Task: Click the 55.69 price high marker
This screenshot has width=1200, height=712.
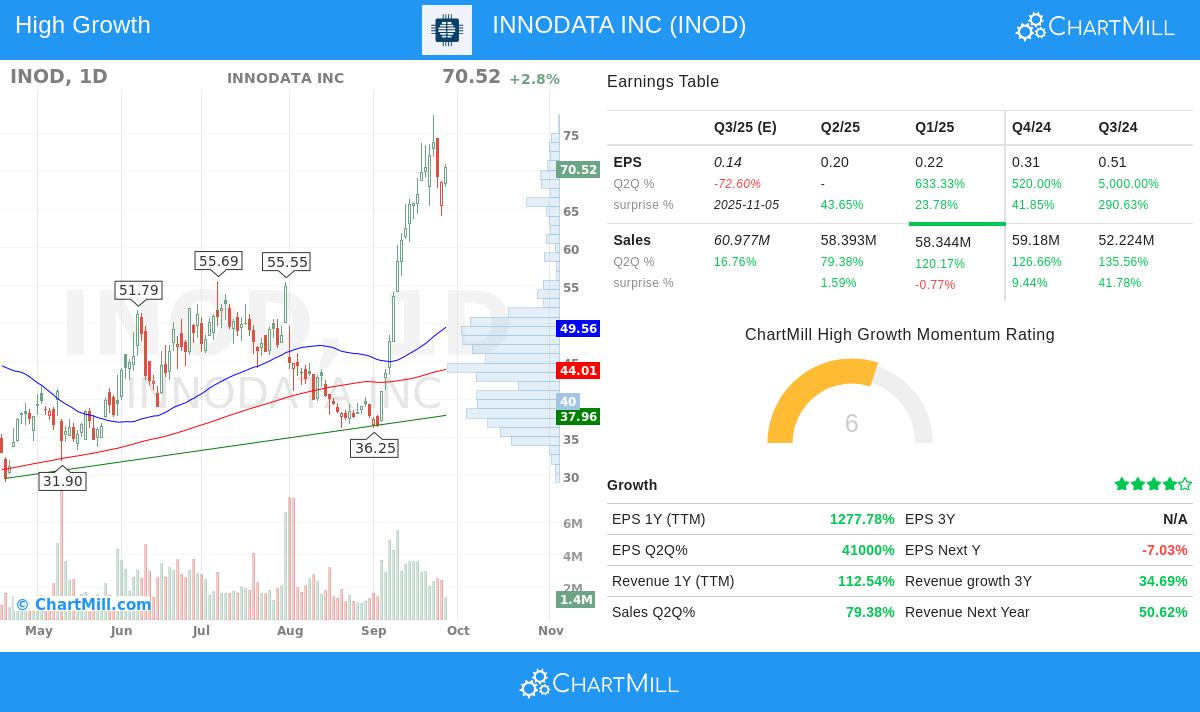Action: (x=218, y=261)
